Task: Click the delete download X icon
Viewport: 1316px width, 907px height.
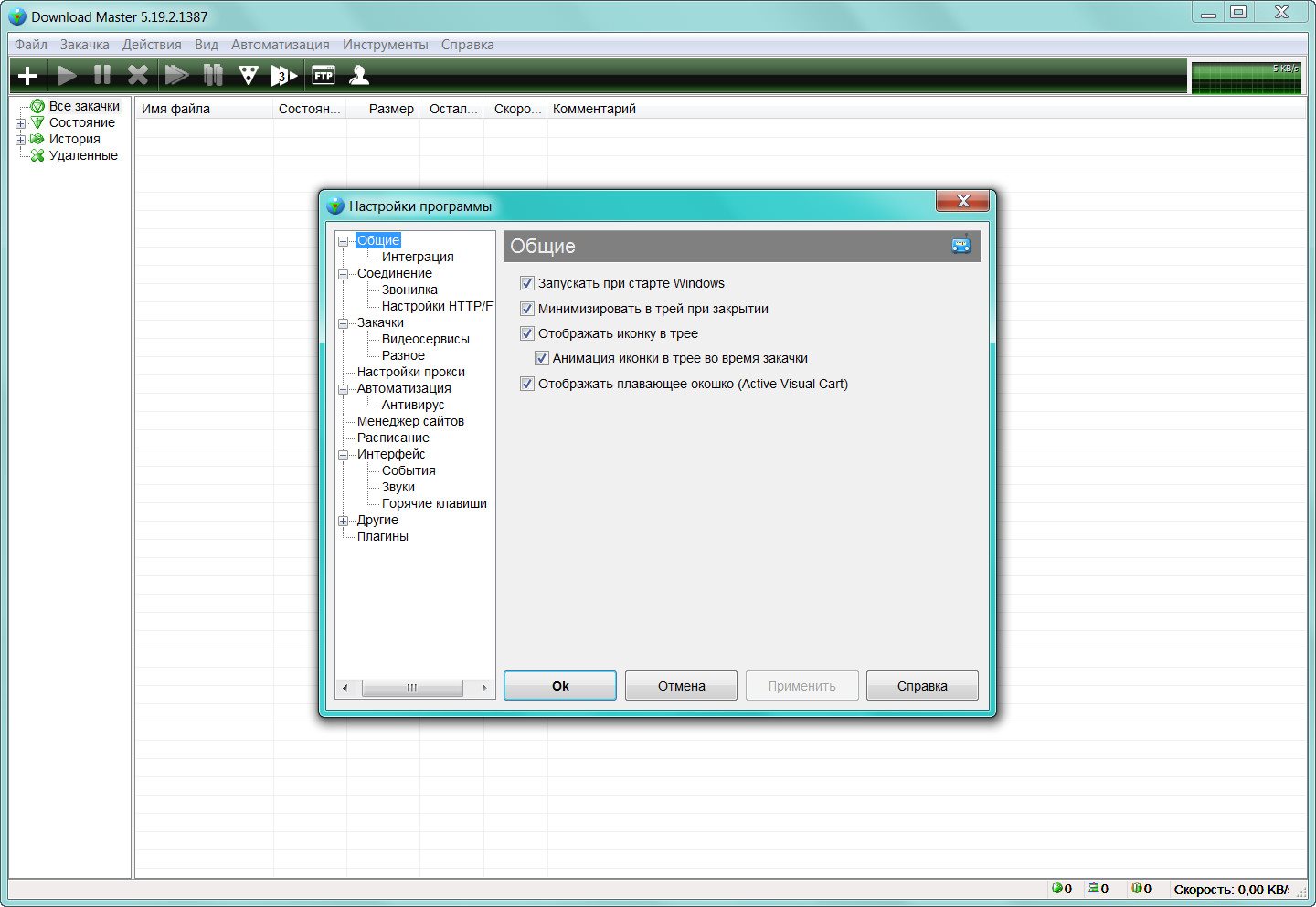Action: [x=138, y=75]
